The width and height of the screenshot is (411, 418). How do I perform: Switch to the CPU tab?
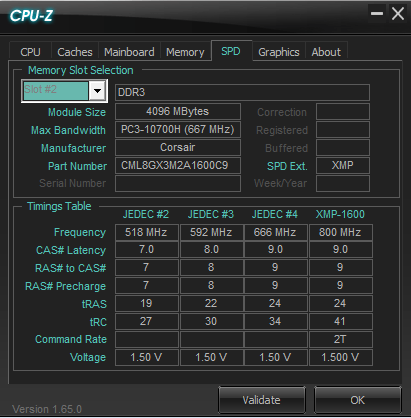pyautogui.click(x=30, y=52)
